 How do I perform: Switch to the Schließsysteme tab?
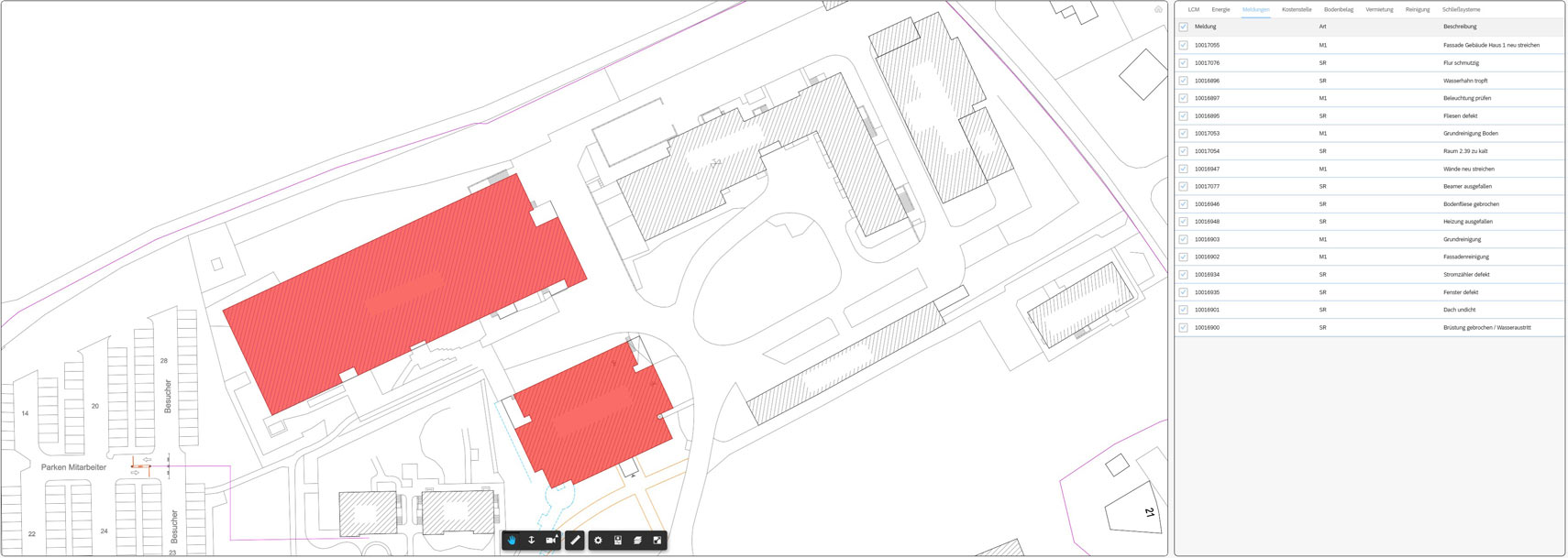[x=1461, y=9]
